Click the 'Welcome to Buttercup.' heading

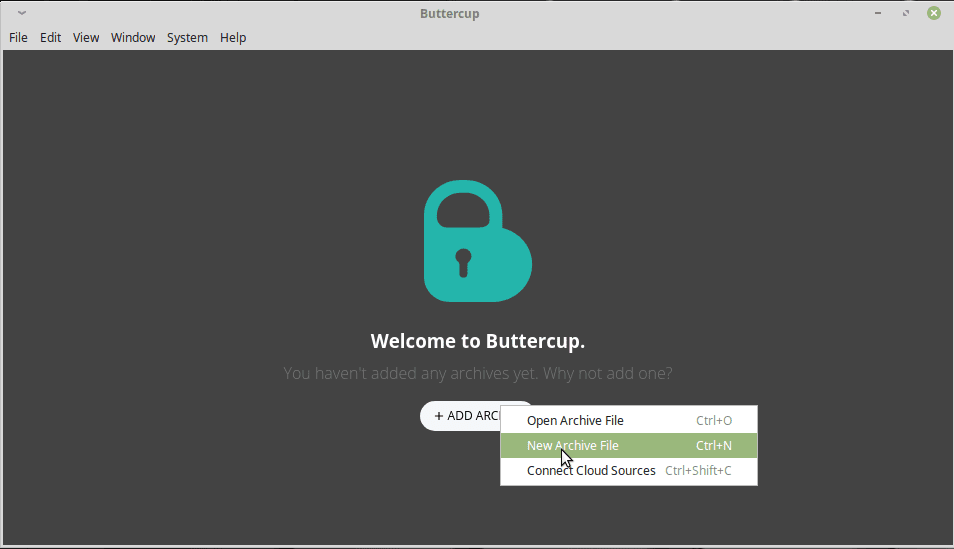pyautogui.click(x=478, y=341)
